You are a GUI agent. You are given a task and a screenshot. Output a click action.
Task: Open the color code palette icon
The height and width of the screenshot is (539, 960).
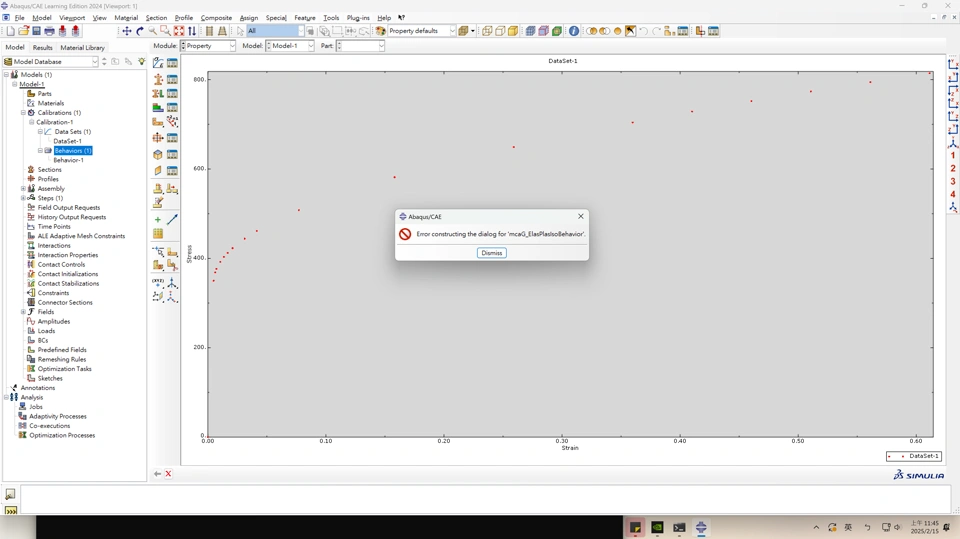tap(380, 31)
